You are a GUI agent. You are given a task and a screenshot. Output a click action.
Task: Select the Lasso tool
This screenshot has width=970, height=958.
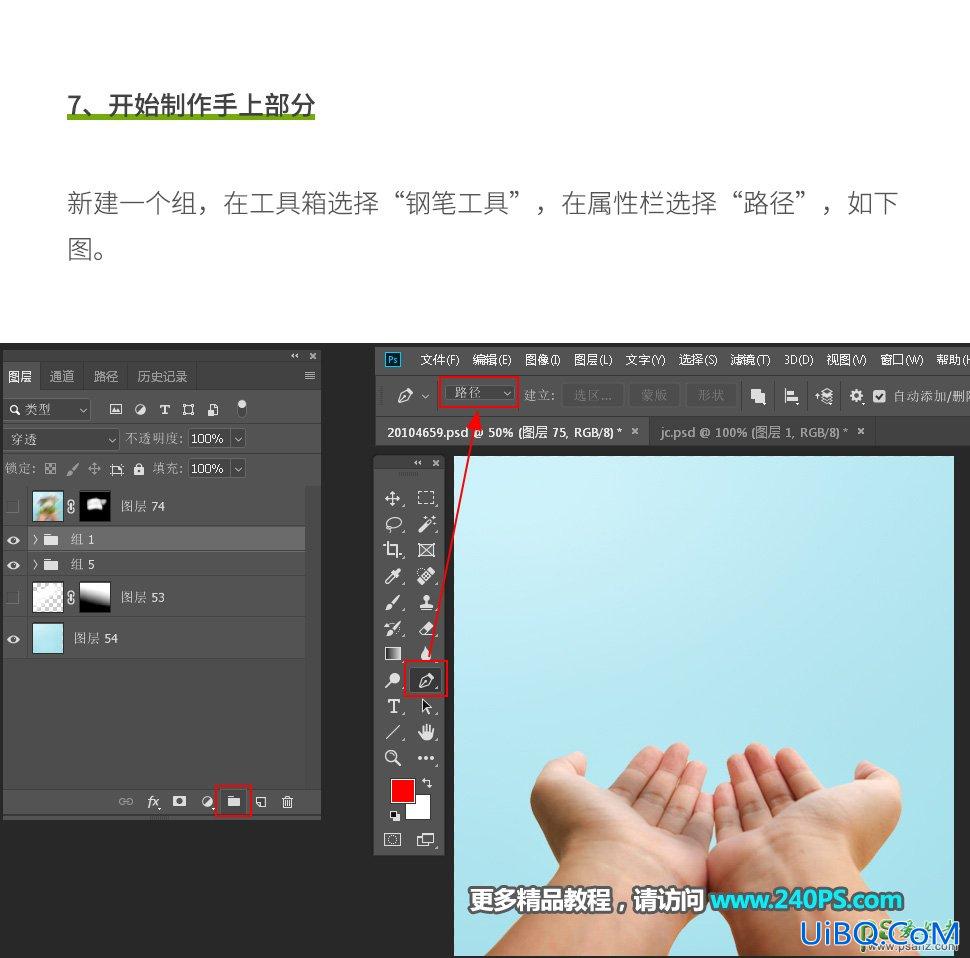coord(393,524)
